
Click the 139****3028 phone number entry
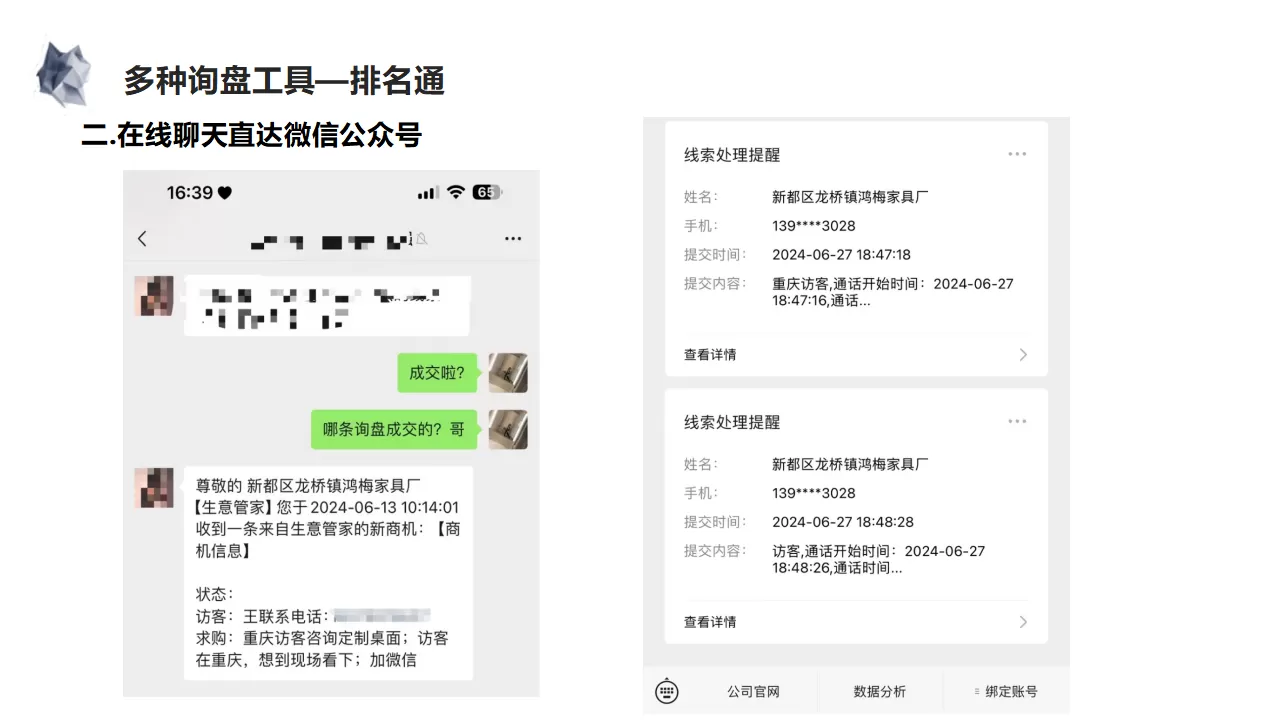815,225
